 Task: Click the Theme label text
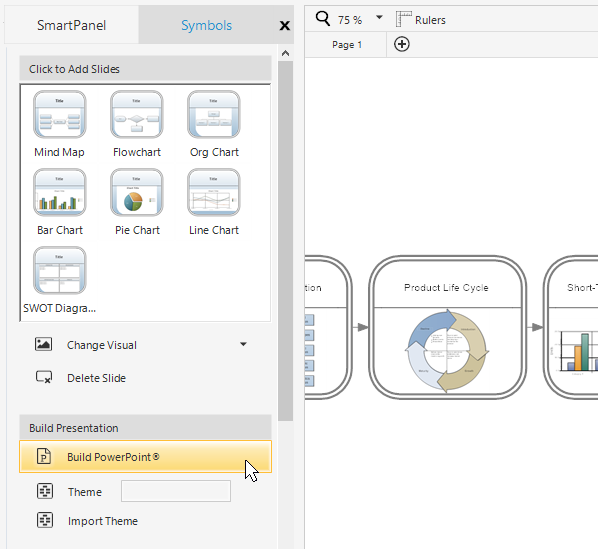(85, 492)
